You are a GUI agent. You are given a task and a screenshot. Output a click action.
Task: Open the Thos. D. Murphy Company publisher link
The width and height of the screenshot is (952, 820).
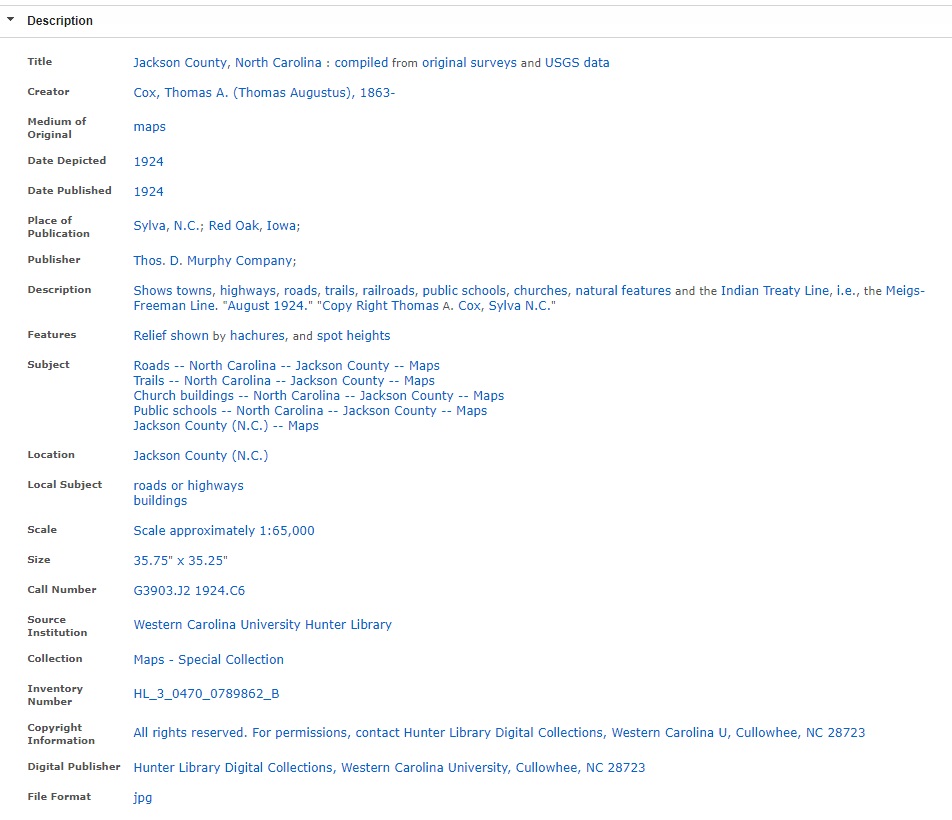(213, 260)
